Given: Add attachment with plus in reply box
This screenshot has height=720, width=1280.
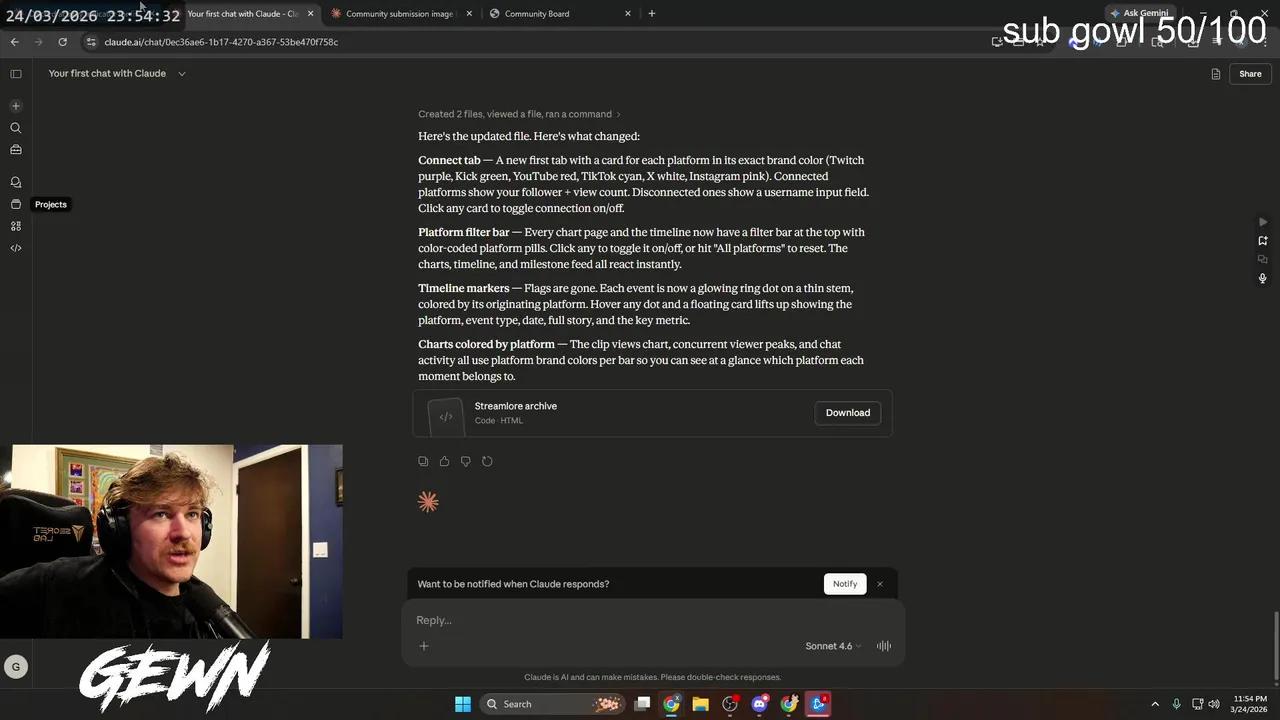Looking at the screenshot, I should coord(424,646).
